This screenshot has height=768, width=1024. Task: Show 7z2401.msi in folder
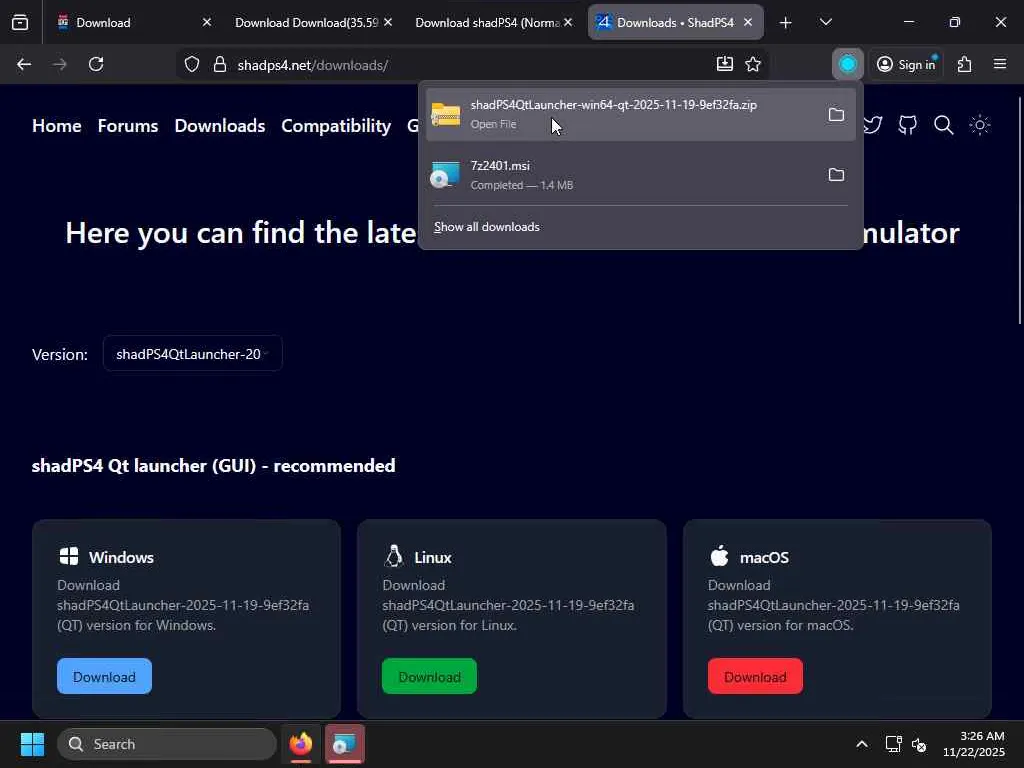(x=836, y=174)
